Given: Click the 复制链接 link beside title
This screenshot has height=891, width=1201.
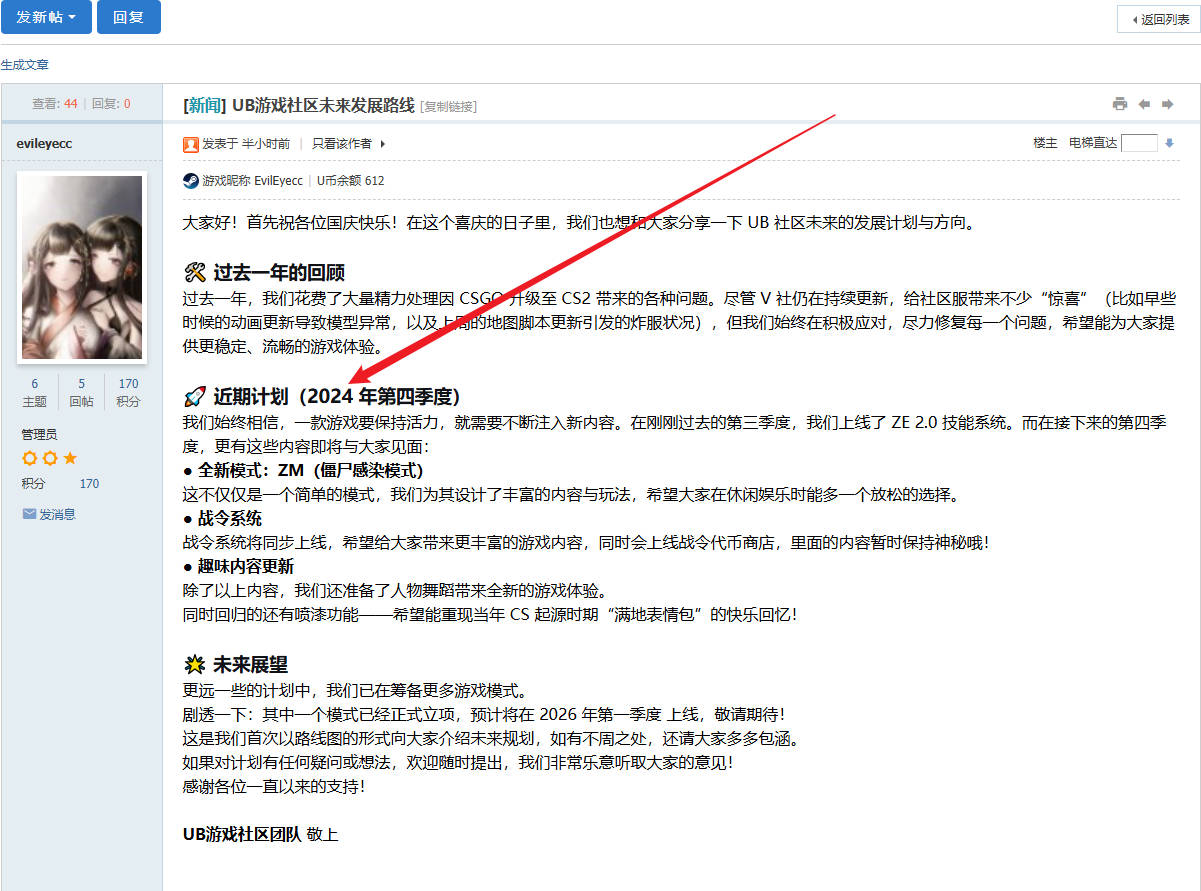Looking at the screenshot, I should [x=449, y=106].
